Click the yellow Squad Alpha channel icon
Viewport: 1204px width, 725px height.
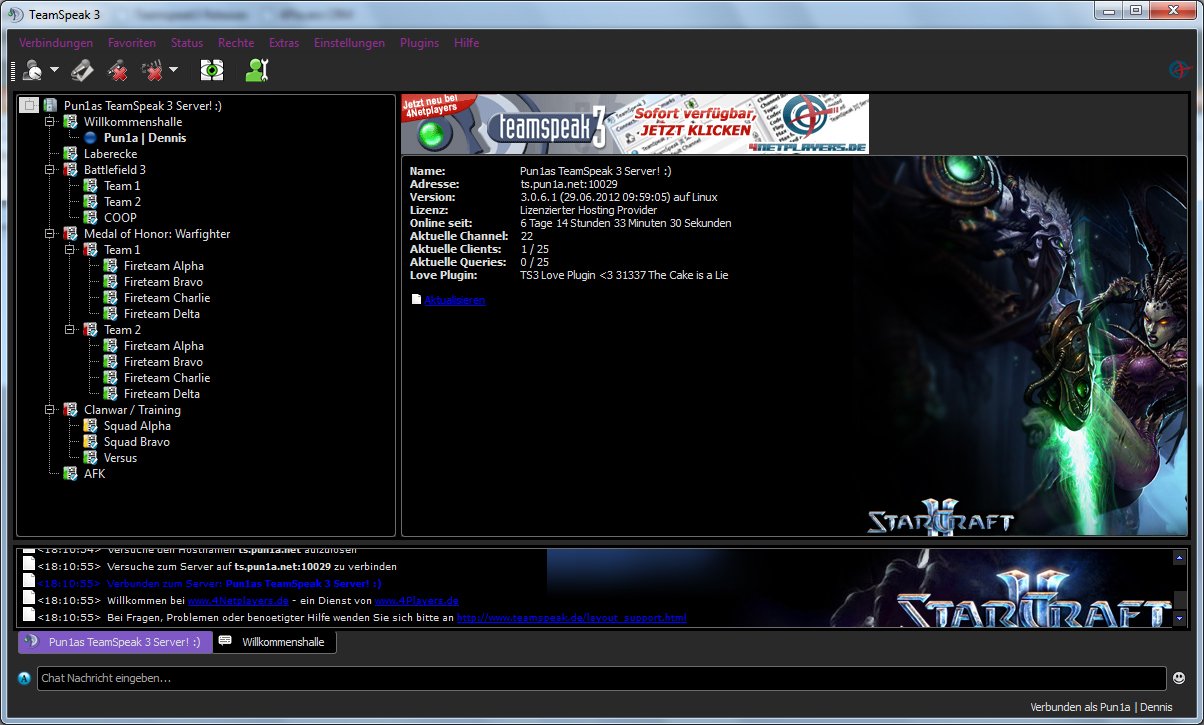(x=90, y=425)
